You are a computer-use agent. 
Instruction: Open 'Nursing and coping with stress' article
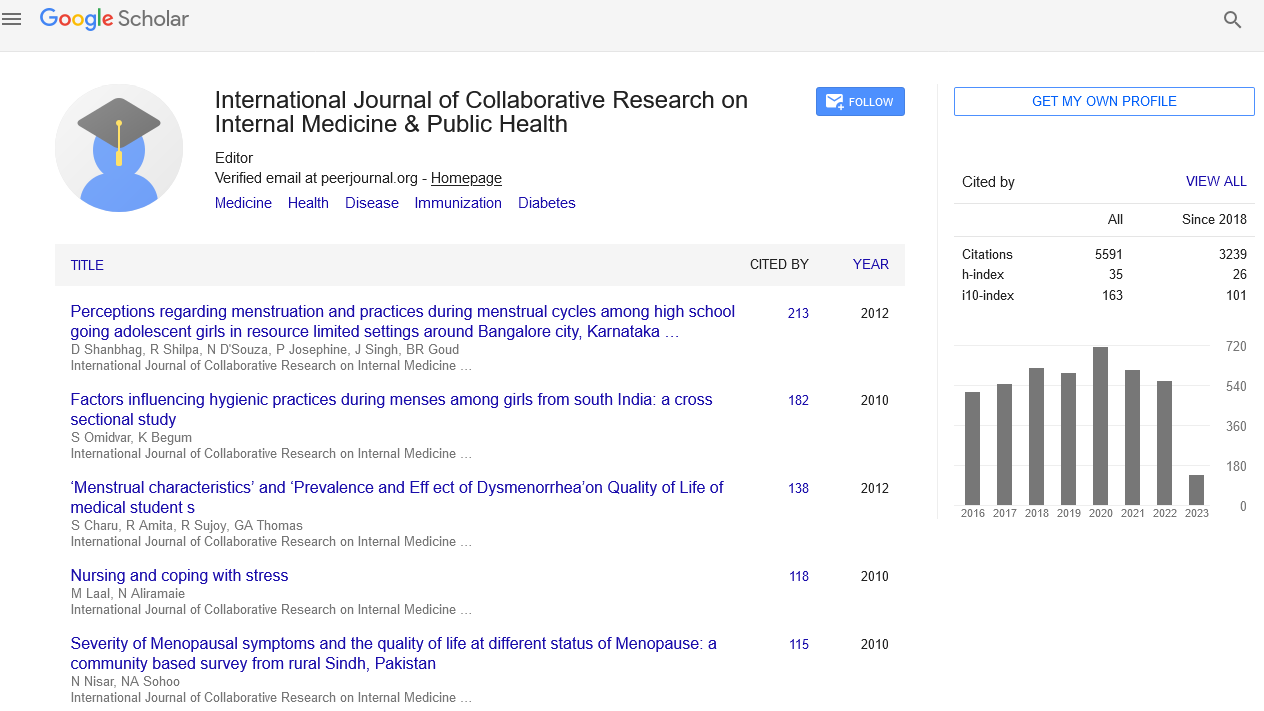click(x=179, y=576)
